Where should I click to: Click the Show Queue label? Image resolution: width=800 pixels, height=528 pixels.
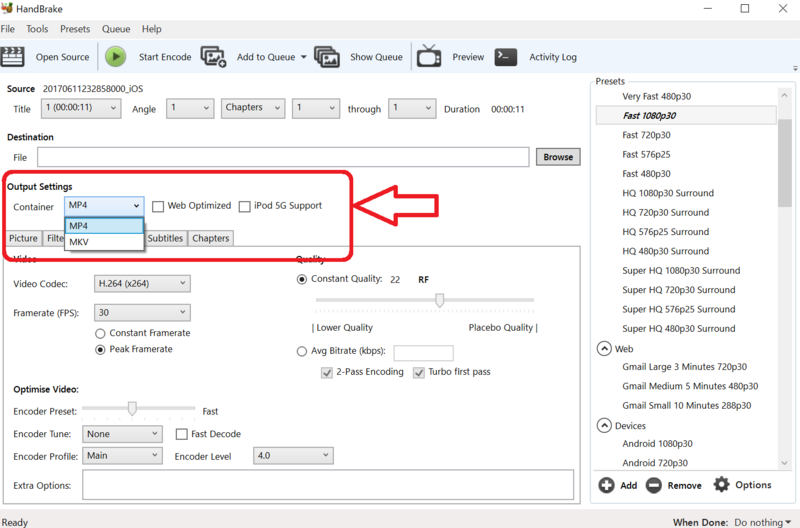(376, 57)
